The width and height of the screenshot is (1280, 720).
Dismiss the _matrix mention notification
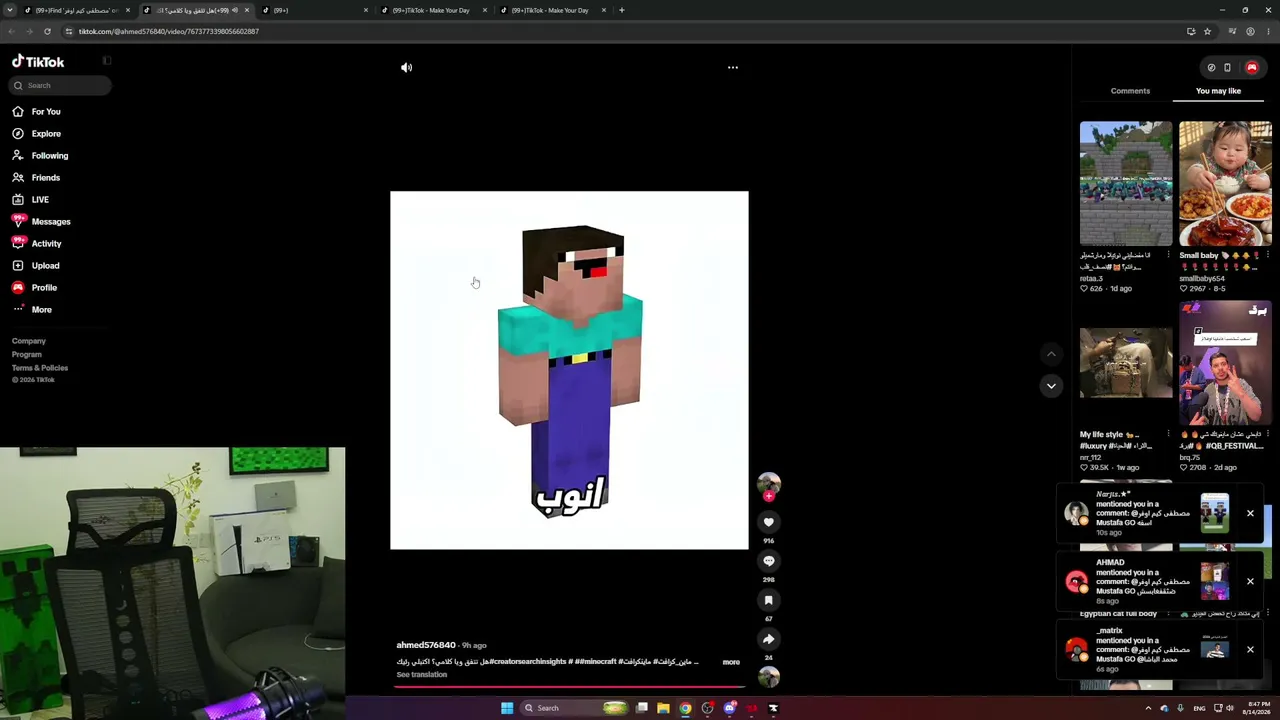(1250, 649)
